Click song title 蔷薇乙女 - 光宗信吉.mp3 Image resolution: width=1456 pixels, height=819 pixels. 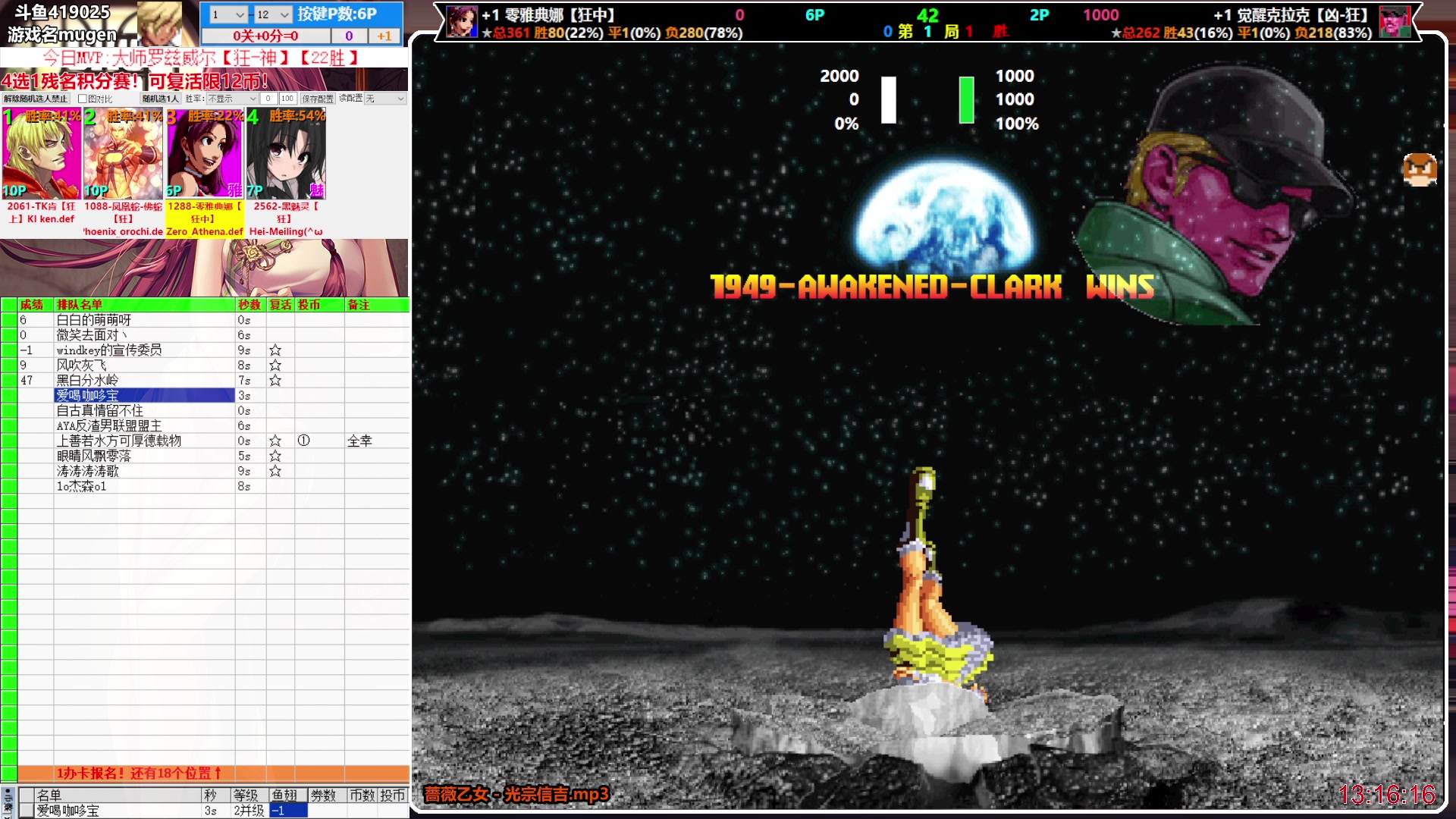click(x=516, y=795)
